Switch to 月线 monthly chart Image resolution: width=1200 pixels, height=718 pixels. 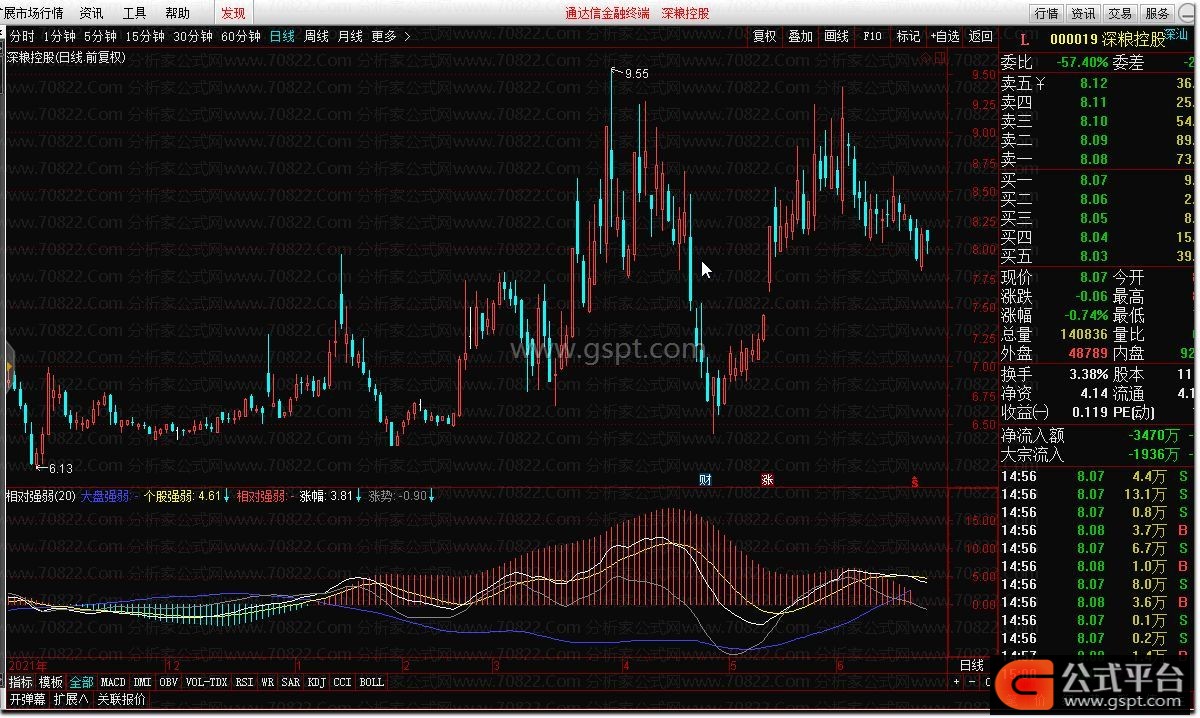(350, 36)
